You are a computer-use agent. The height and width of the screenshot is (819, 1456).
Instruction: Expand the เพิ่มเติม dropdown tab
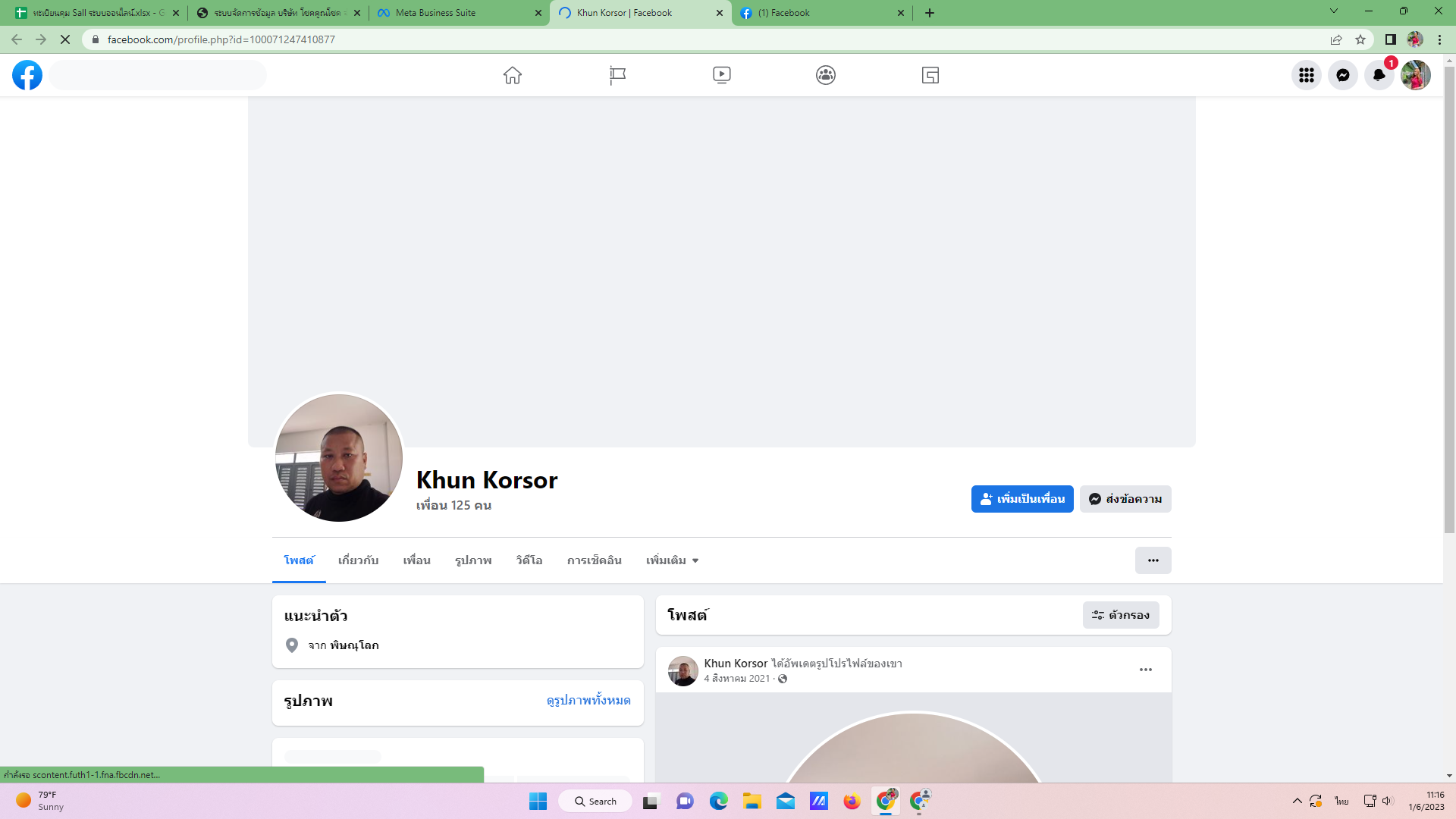[x=672, y=560]
